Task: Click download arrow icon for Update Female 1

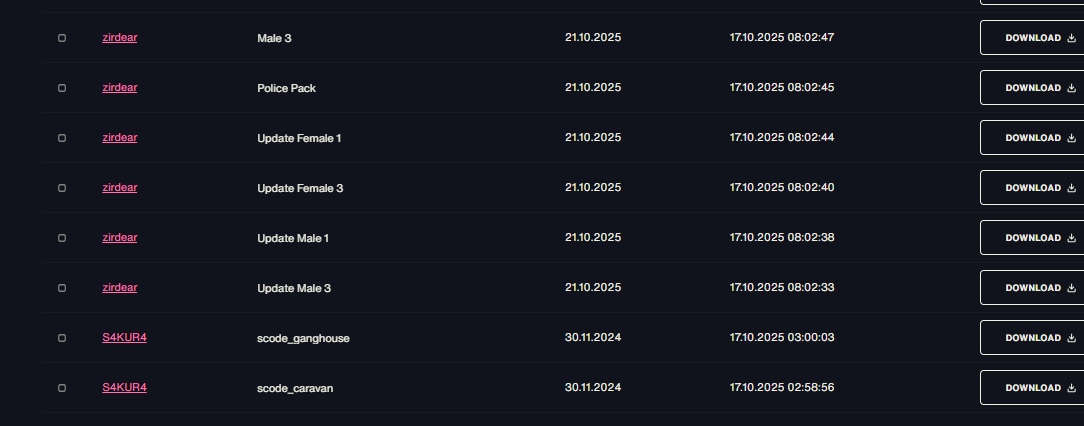Action: [x=1072, y=138]
